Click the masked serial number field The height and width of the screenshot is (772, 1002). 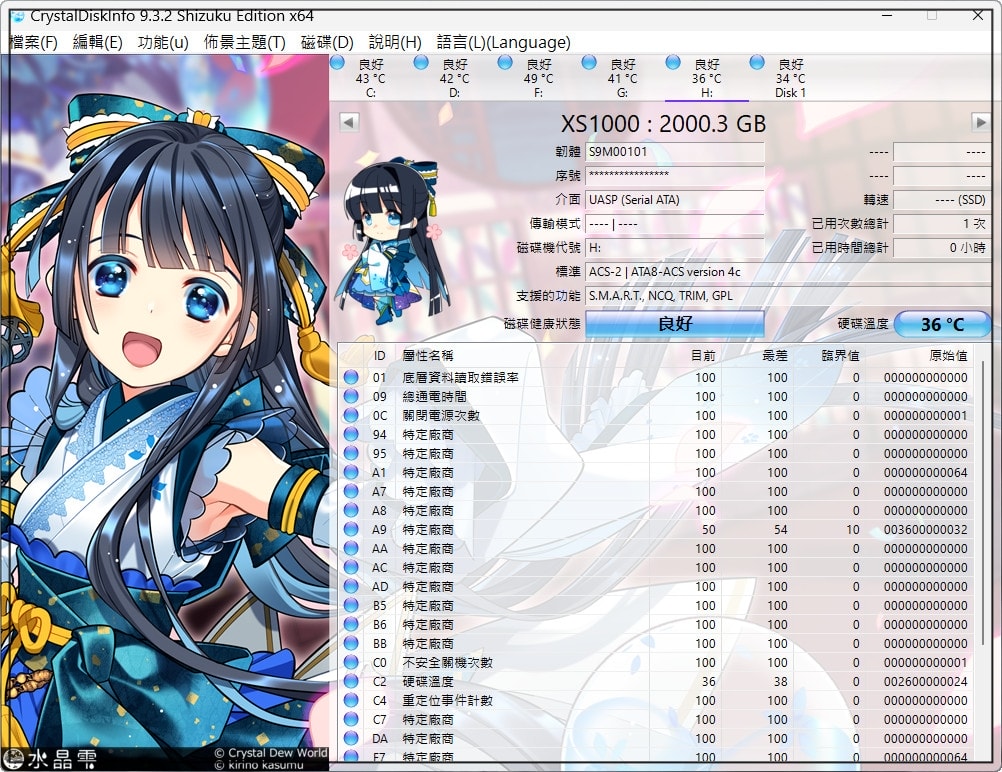pos(675,176)
